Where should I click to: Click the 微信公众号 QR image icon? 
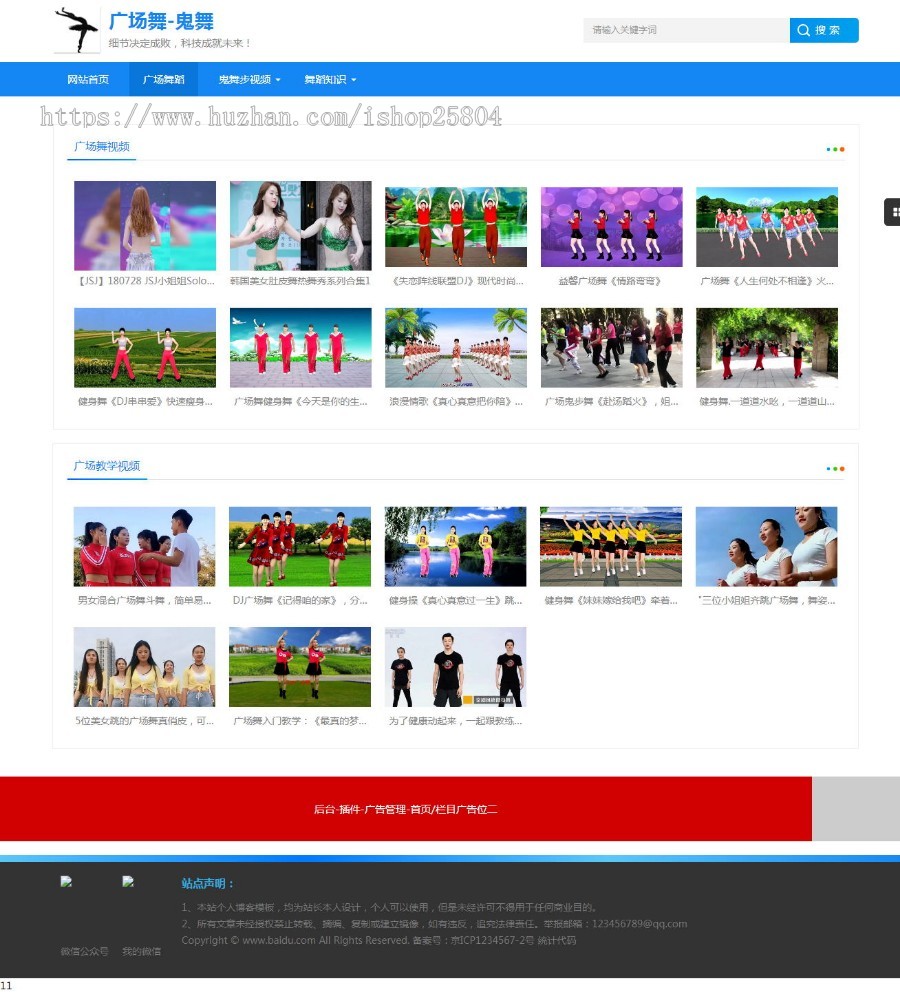click(x=67, y=882)
